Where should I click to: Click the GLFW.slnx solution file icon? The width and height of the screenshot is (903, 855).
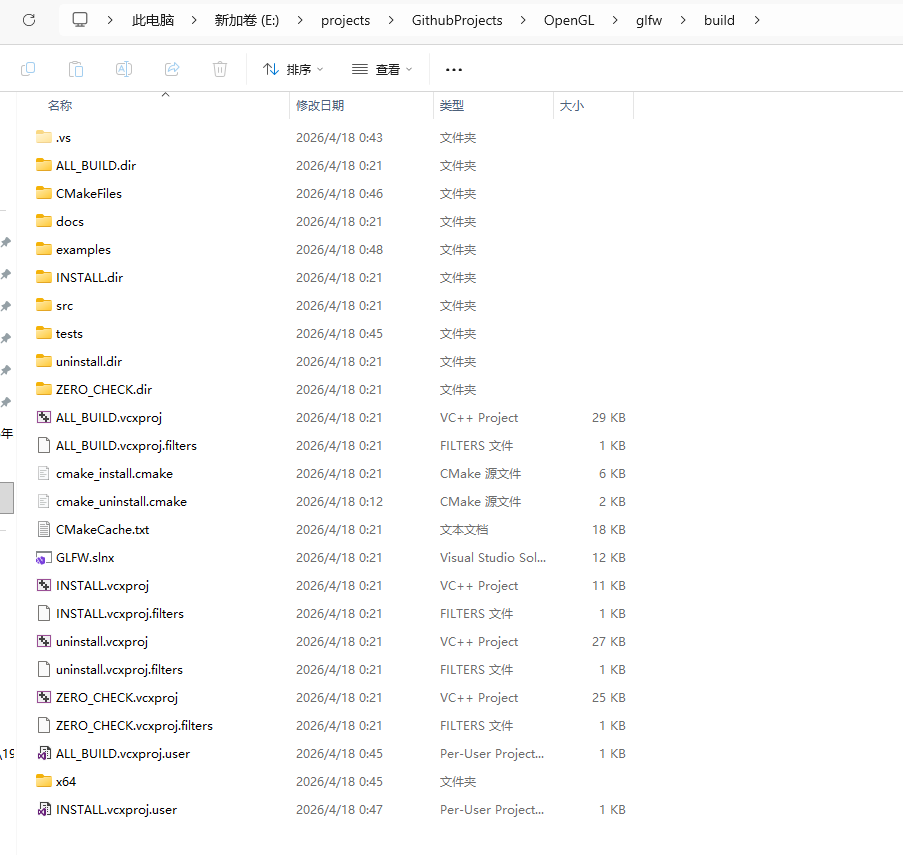pyautogui.click(x=44, y=557)
